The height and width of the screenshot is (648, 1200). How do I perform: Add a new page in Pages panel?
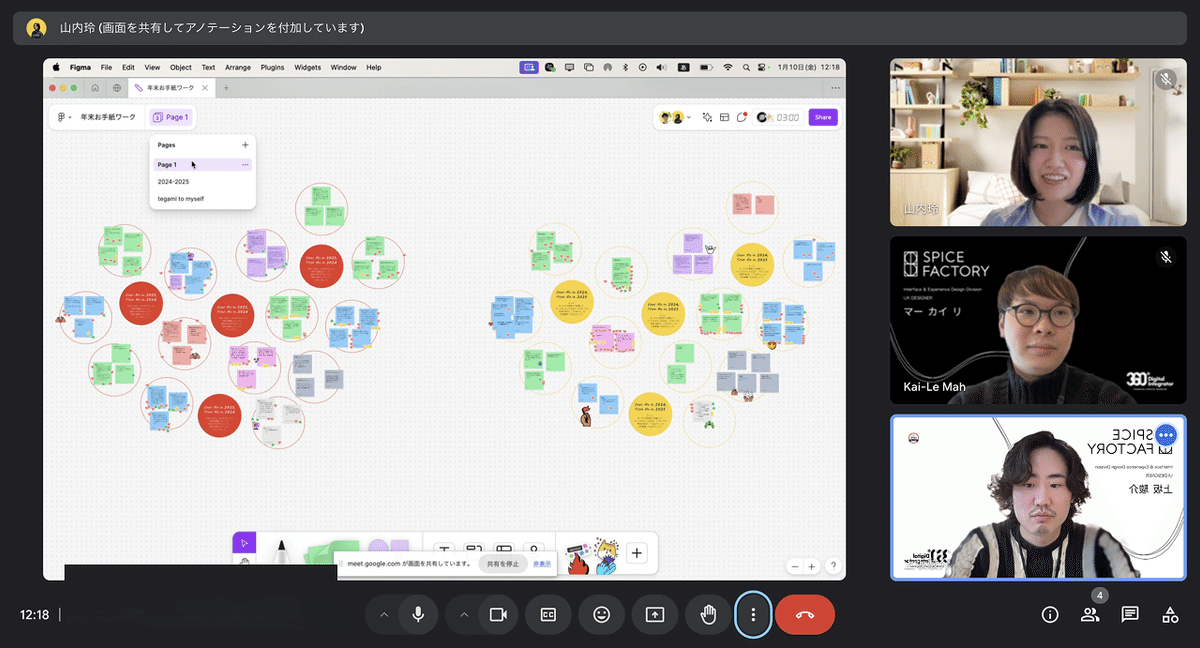pyautogui.click(x=245, y=145)
